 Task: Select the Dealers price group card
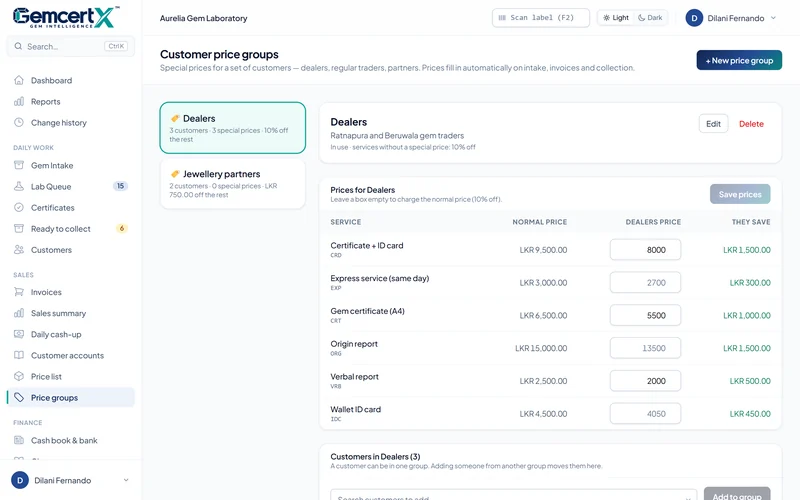coord(233,128)
